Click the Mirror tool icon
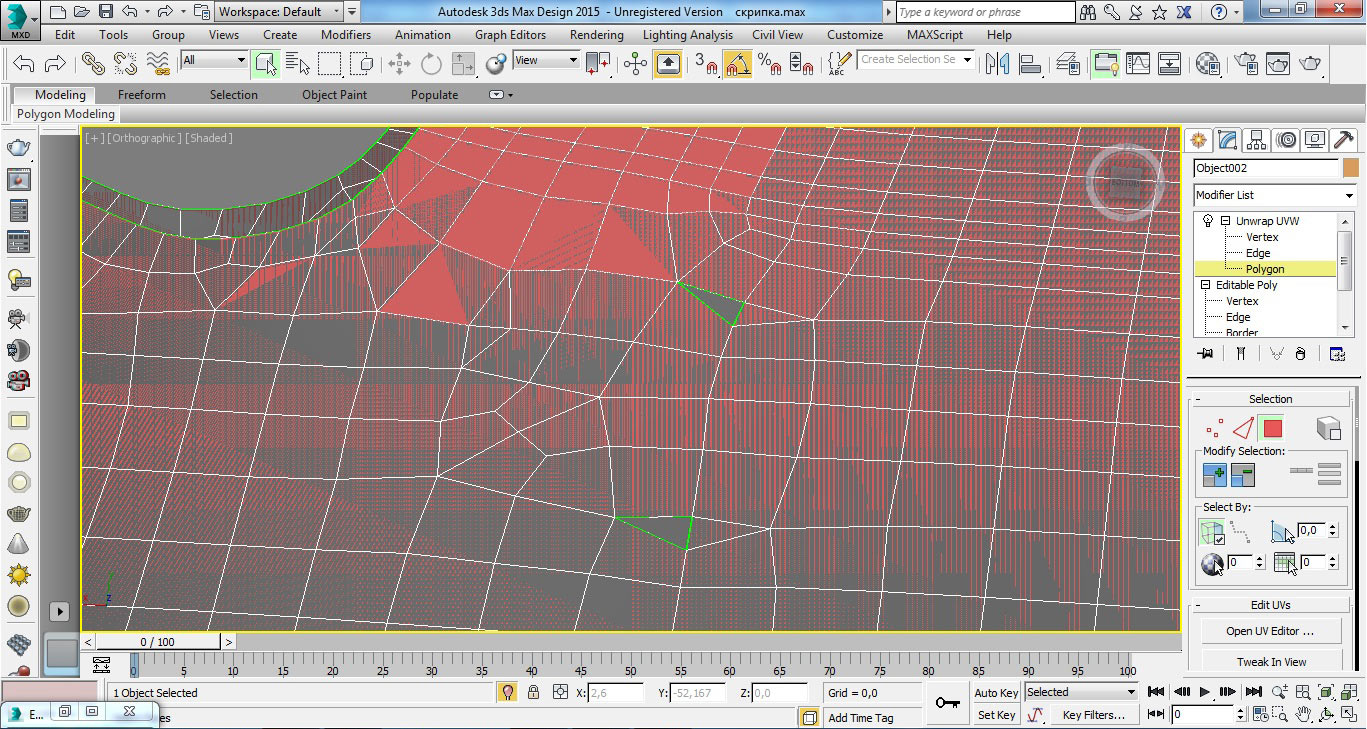The width and height of the screenshot is (1367, 729). 997,64
